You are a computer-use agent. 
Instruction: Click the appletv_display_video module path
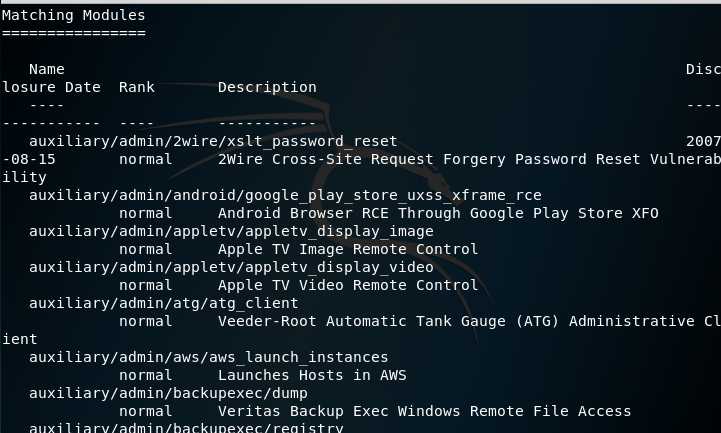point(231,268)
